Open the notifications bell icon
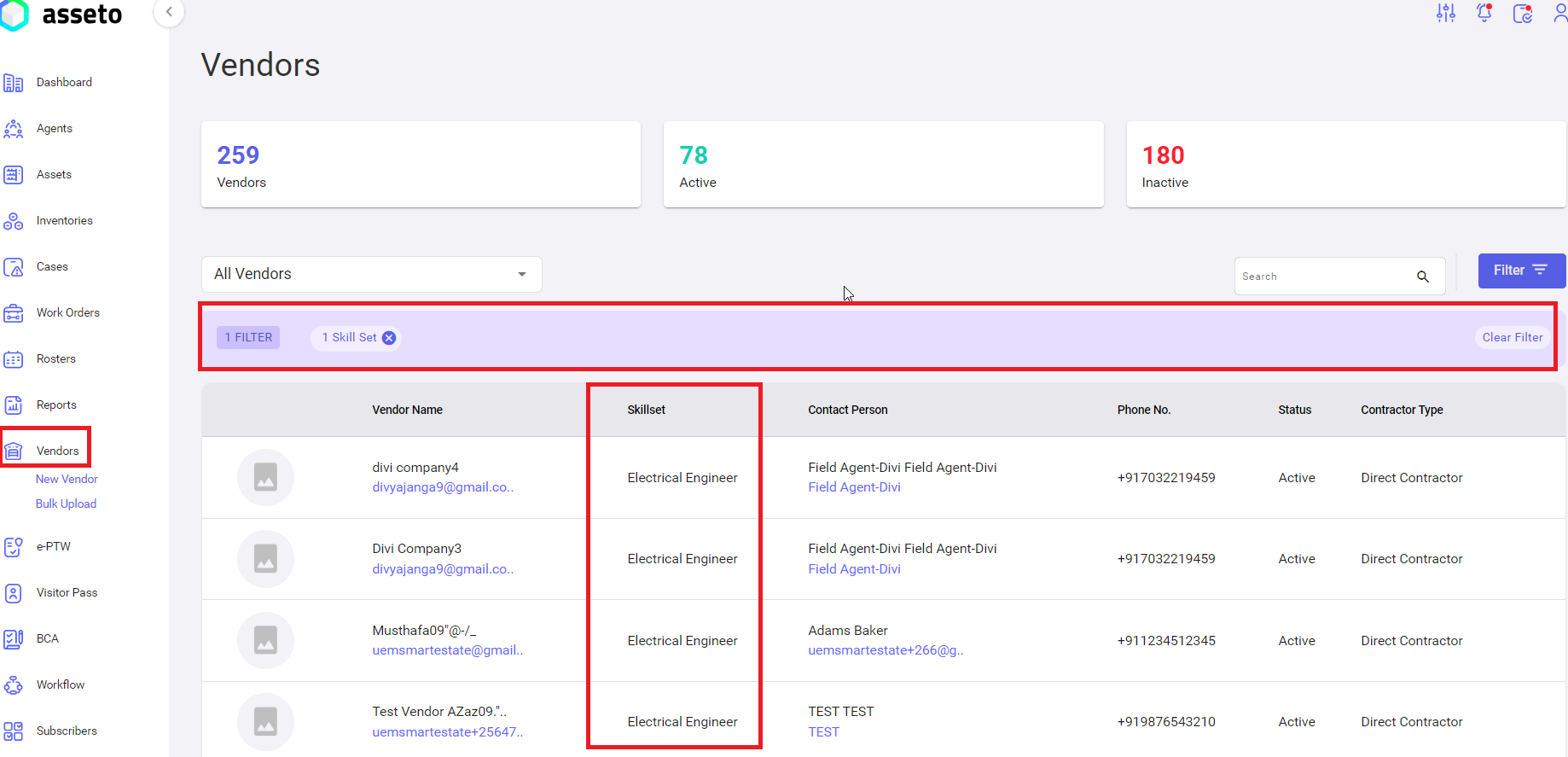Viewport: 1568px width, 757px height. point(1484,13)
